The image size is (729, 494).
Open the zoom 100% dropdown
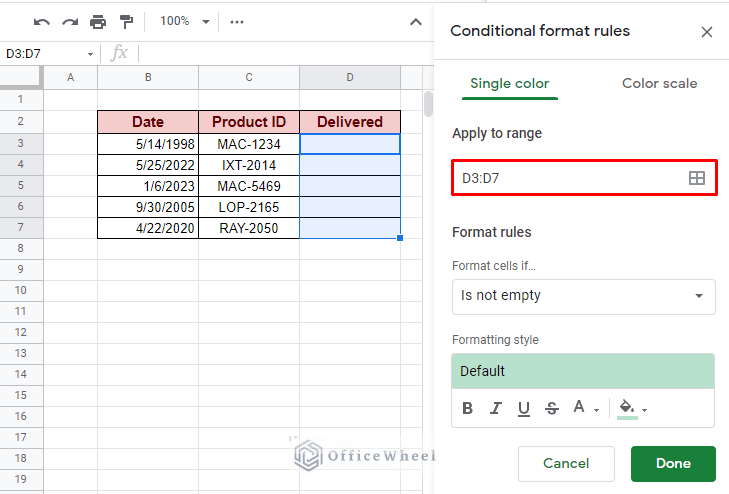[185, 21]
